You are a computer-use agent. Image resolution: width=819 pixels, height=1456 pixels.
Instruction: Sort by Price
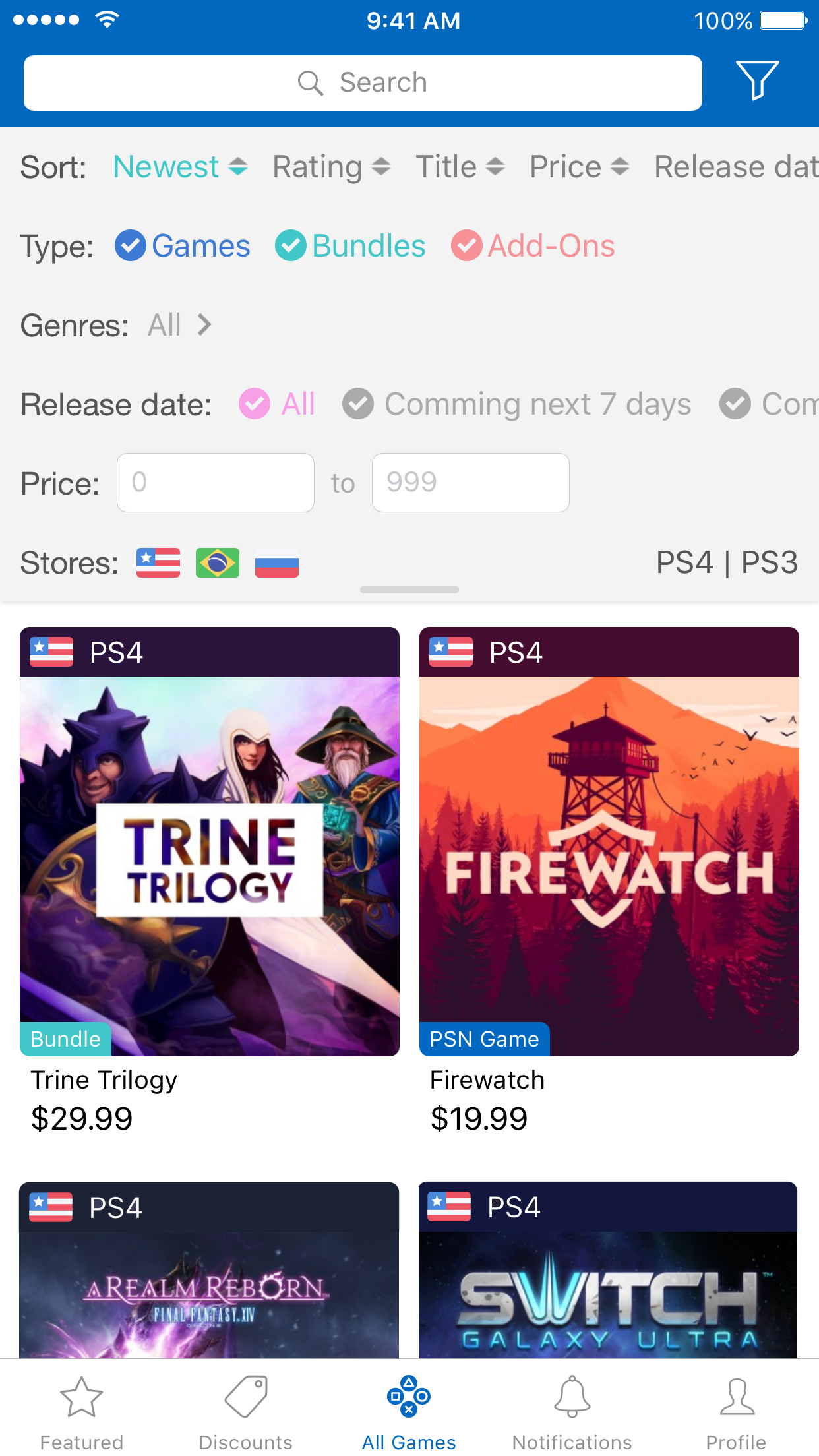[580, 167]
